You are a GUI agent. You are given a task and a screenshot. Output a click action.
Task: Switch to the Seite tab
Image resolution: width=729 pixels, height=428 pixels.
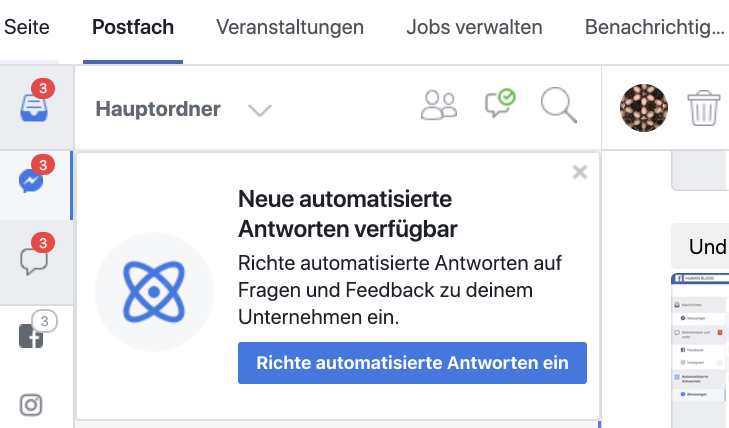tap(26, 27)
